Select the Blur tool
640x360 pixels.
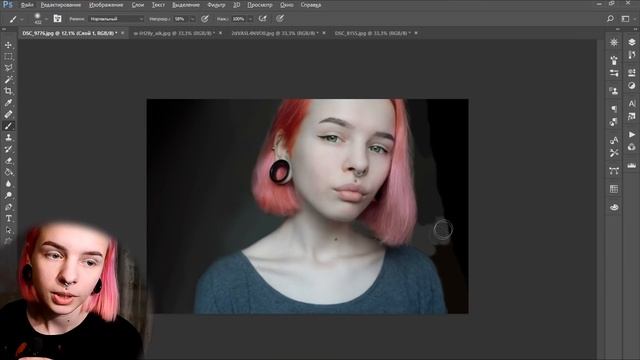(x=8, y=184)
